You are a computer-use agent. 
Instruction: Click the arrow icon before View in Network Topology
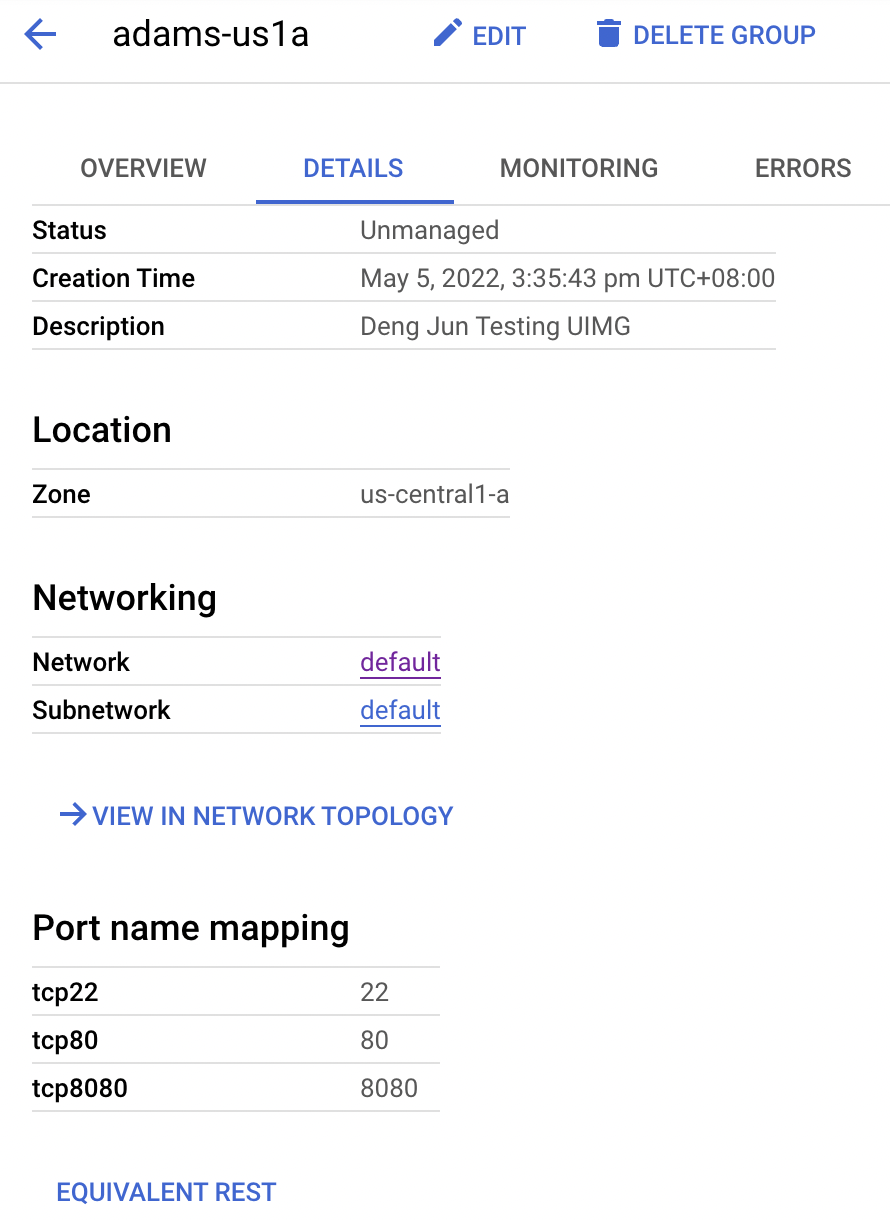pos(72,815)
